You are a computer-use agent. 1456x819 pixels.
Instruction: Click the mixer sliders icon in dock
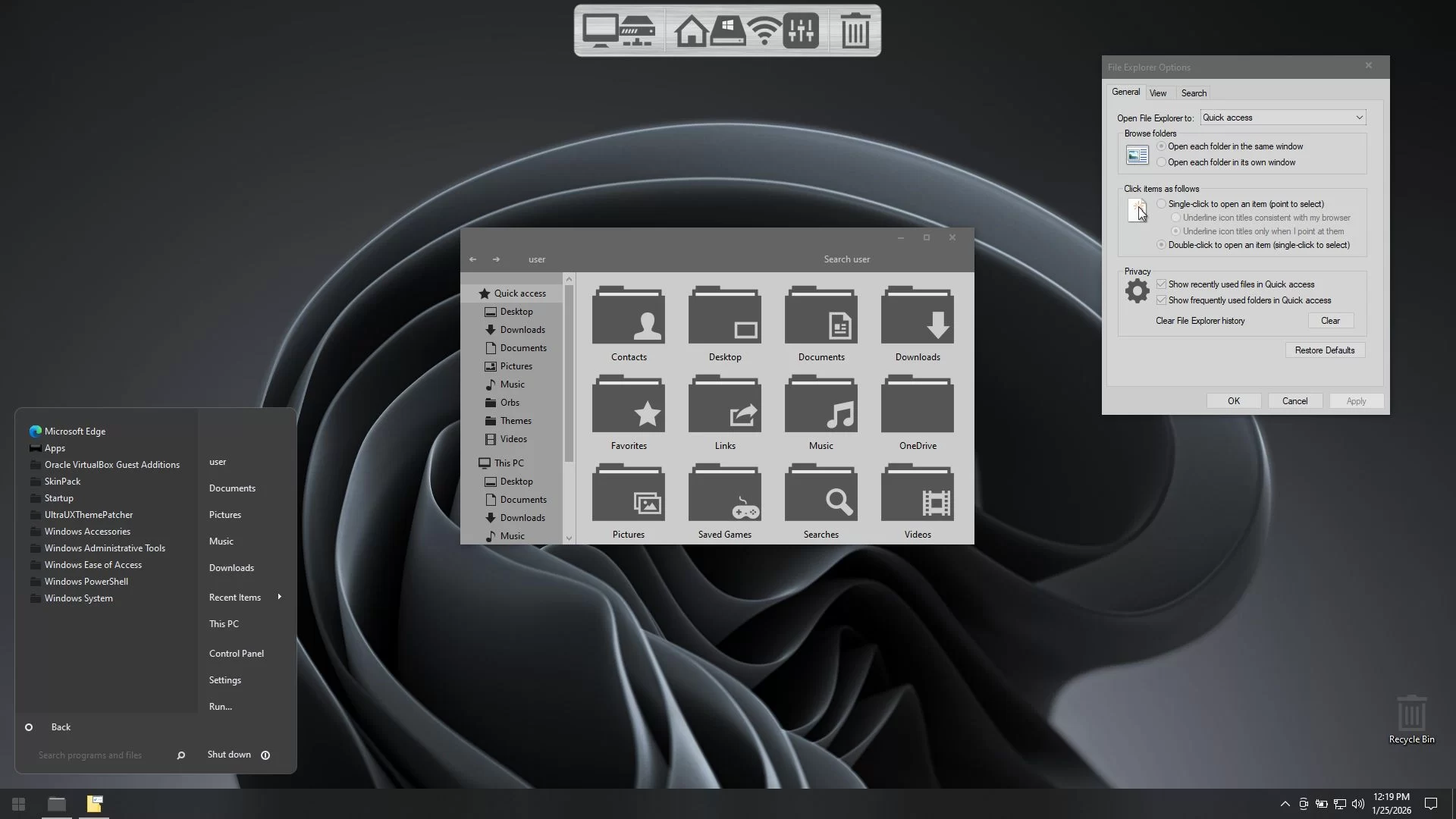coord(801,31)
